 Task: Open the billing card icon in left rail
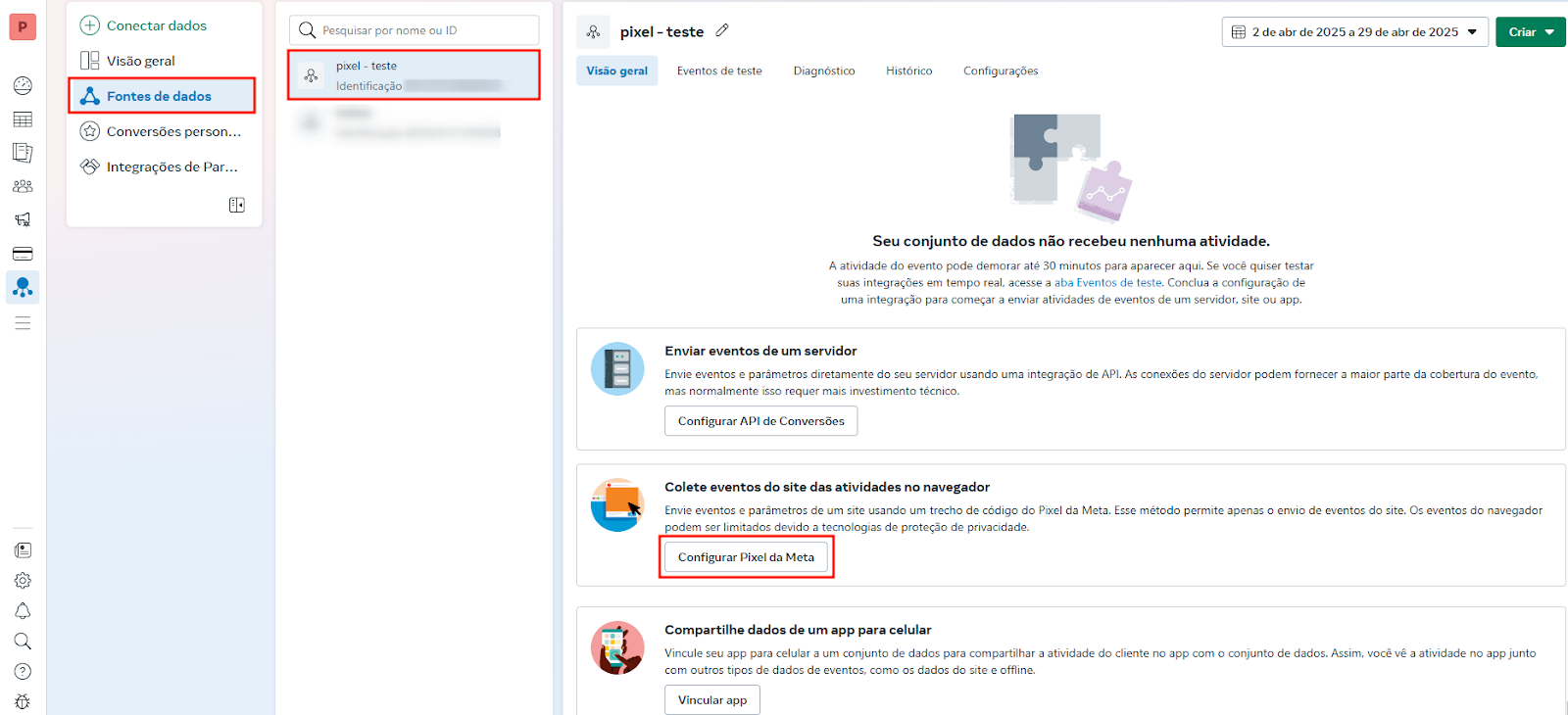pyautogui.click(x=23, y=254)
